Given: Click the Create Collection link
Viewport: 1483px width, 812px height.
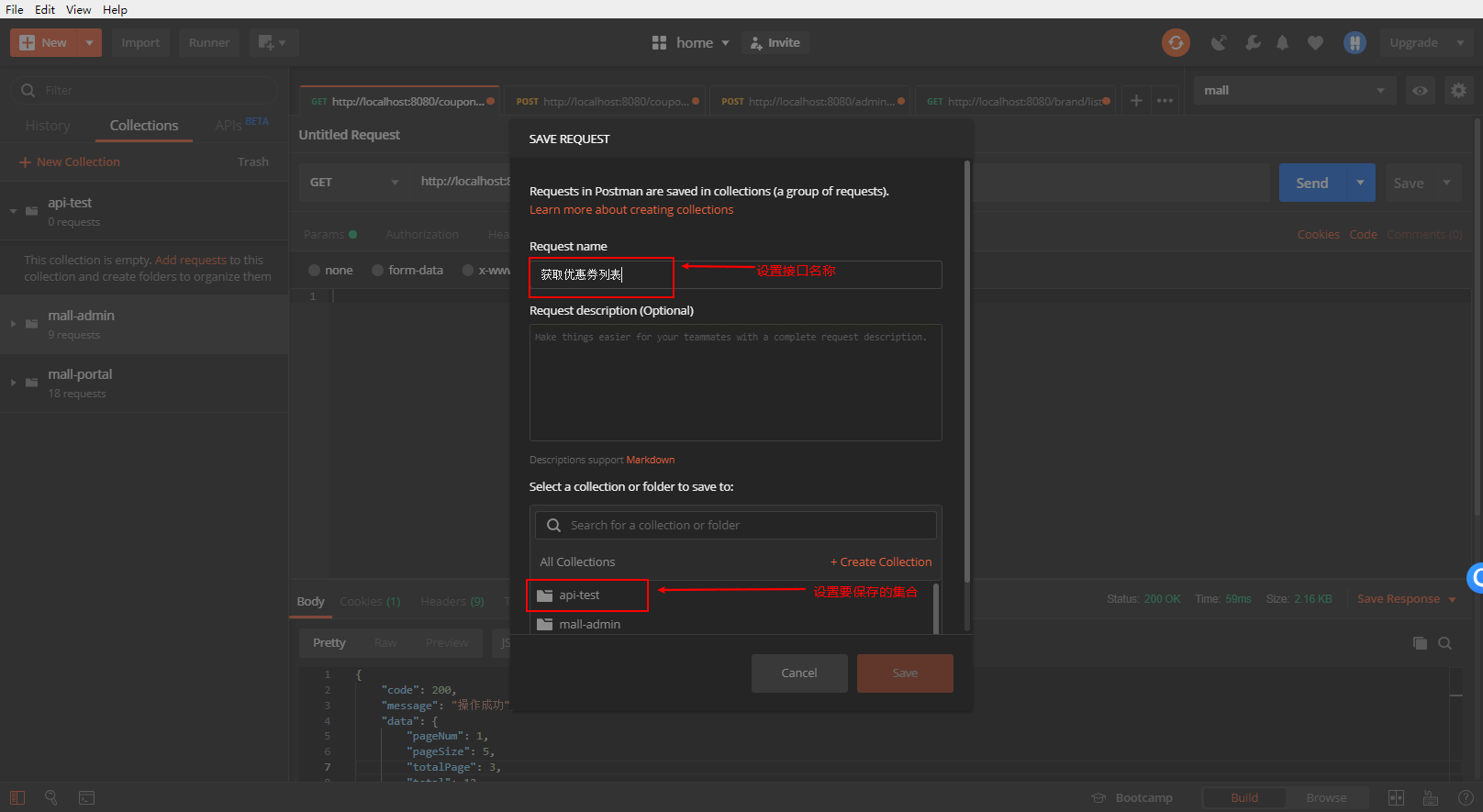Looking at the screenshot, I should tap(881, 562).
